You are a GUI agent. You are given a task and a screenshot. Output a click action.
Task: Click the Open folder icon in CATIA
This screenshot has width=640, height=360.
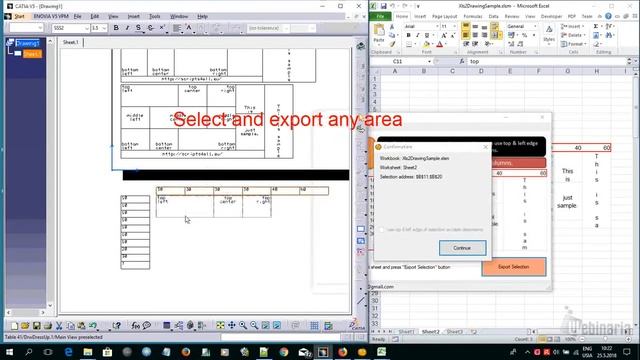(25, 325)
